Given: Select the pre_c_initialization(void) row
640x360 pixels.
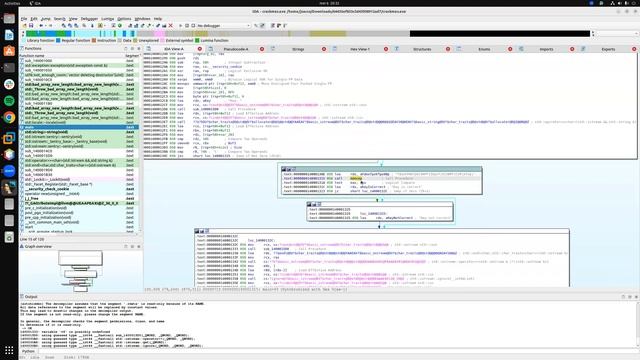Looking at the screenshot, I should click(x=79, y=208).
